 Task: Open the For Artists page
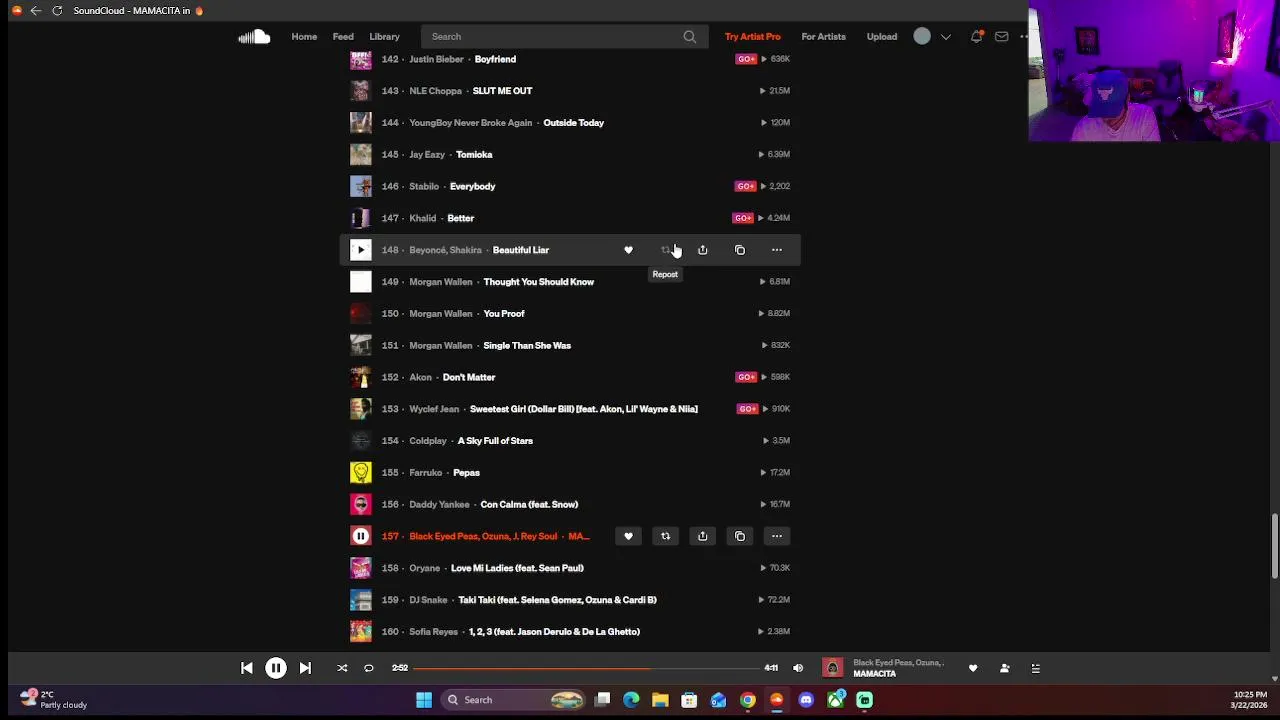[x=823, y=37]
